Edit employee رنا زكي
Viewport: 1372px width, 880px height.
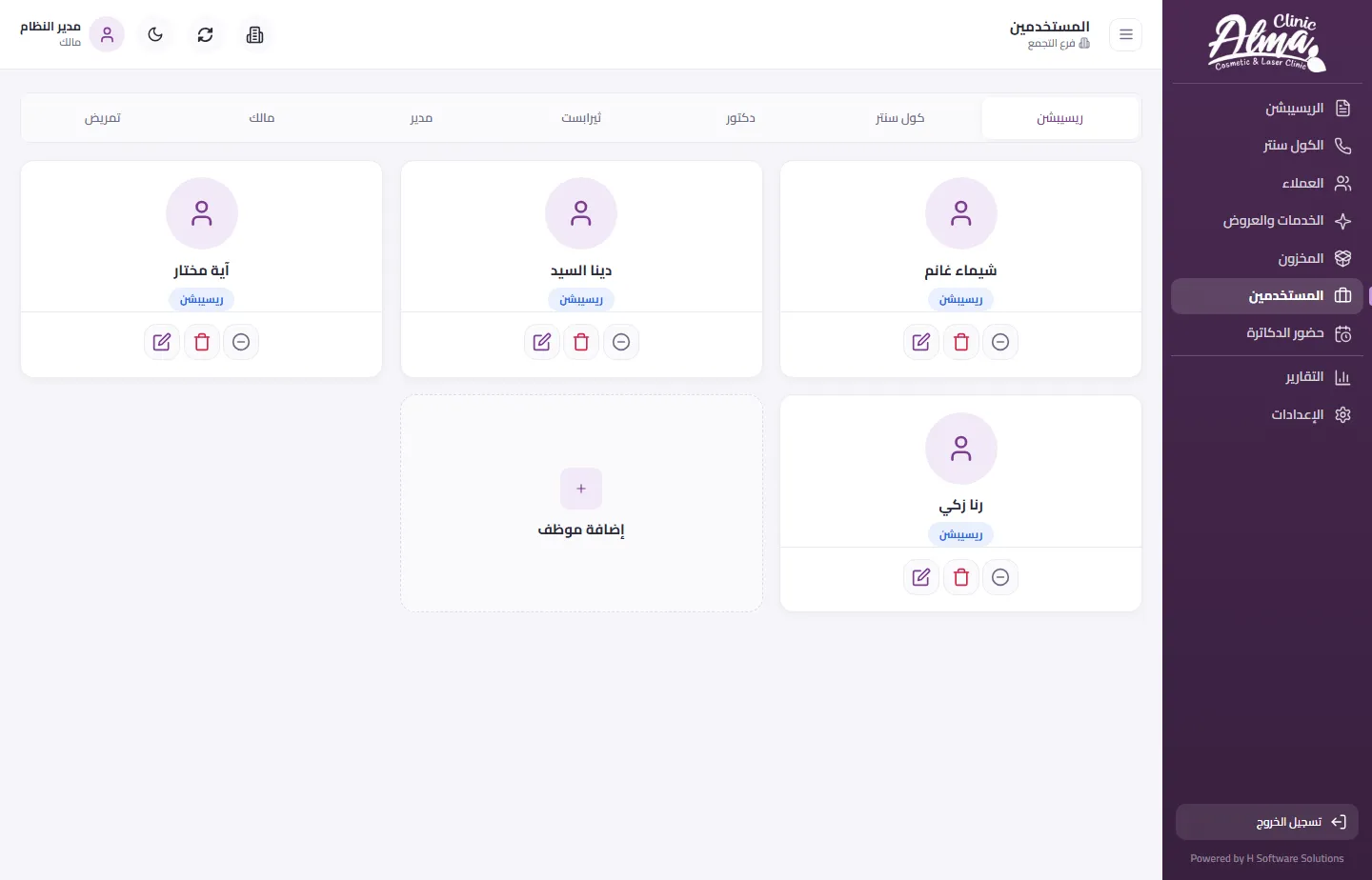pyautogui.click(x=921, y=577)
